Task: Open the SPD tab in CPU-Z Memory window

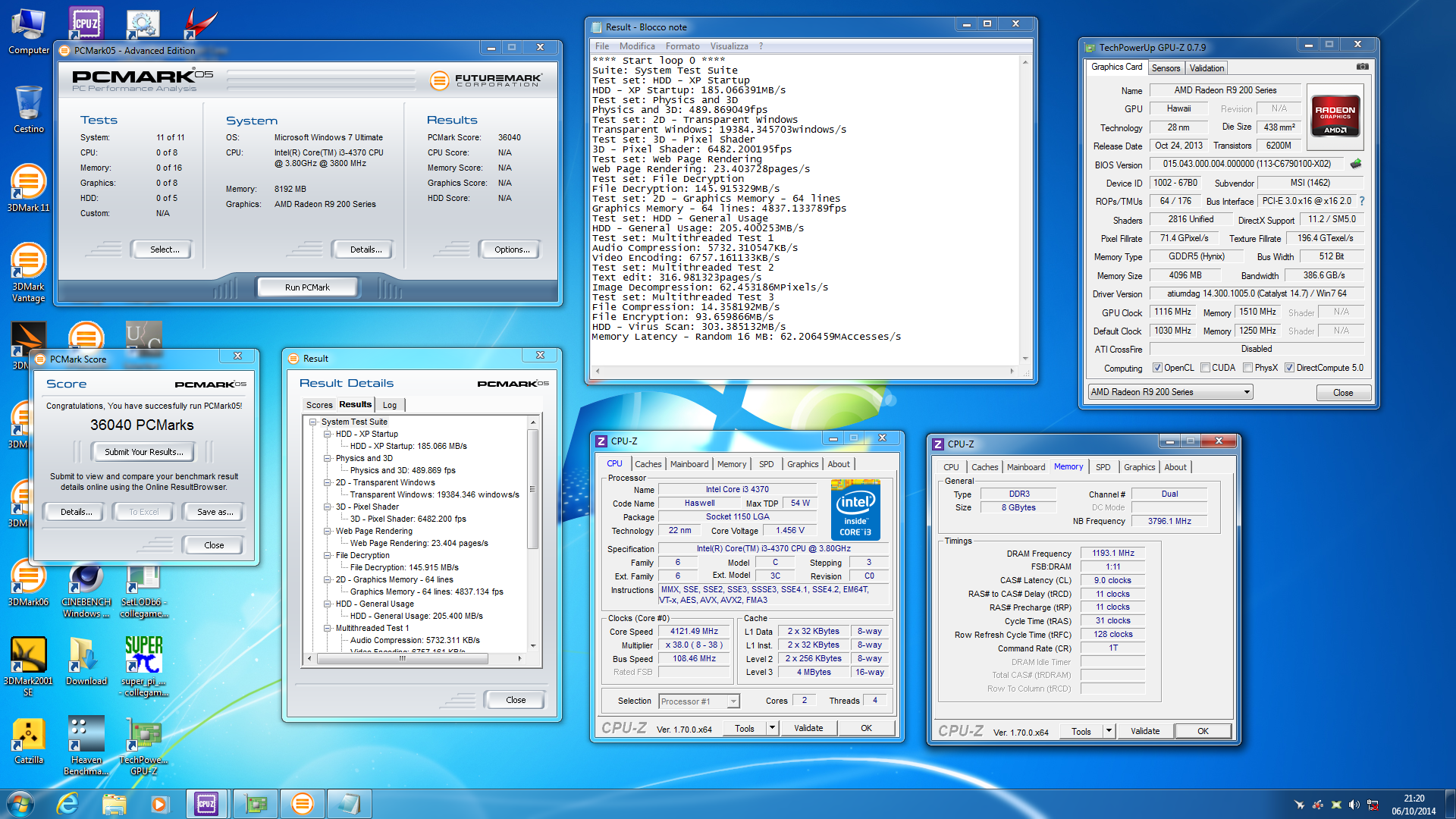Action: click(1103, 467)
